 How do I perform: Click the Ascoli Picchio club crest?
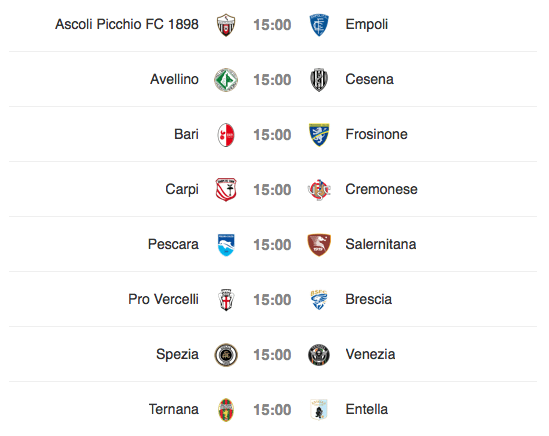(x=226, y=25)
